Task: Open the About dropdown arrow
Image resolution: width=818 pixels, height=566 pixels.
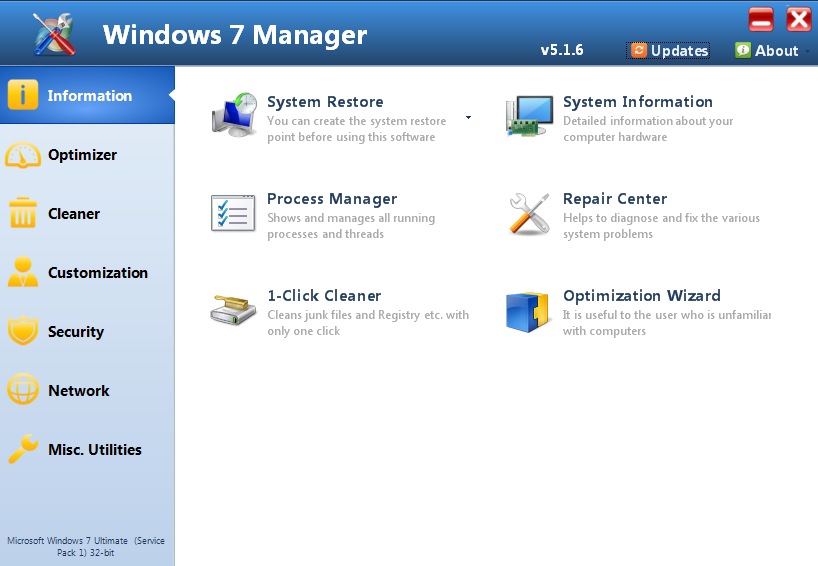Action: [808, 51]
